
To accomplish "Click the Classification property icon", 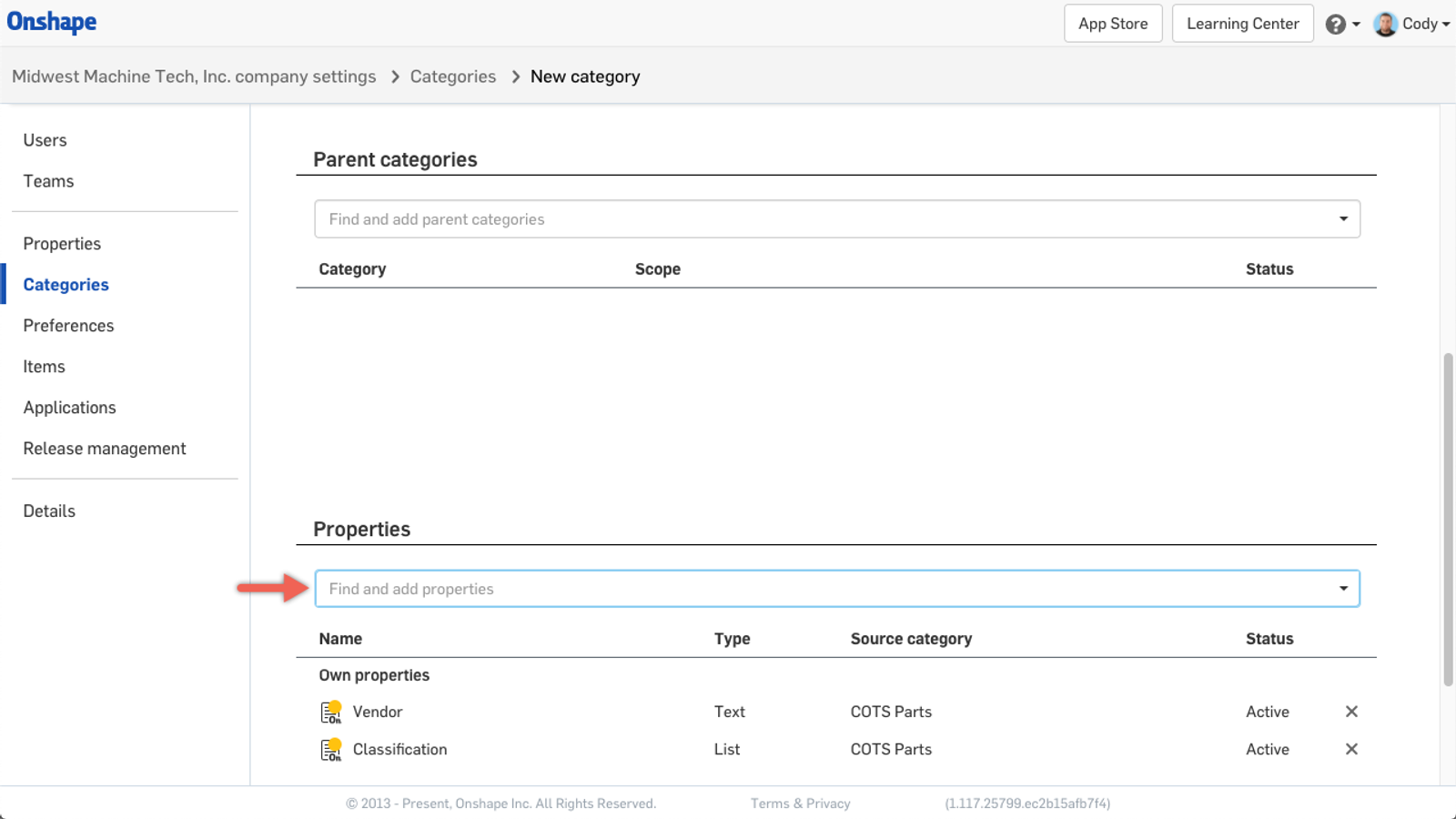I will pos(331,749).
